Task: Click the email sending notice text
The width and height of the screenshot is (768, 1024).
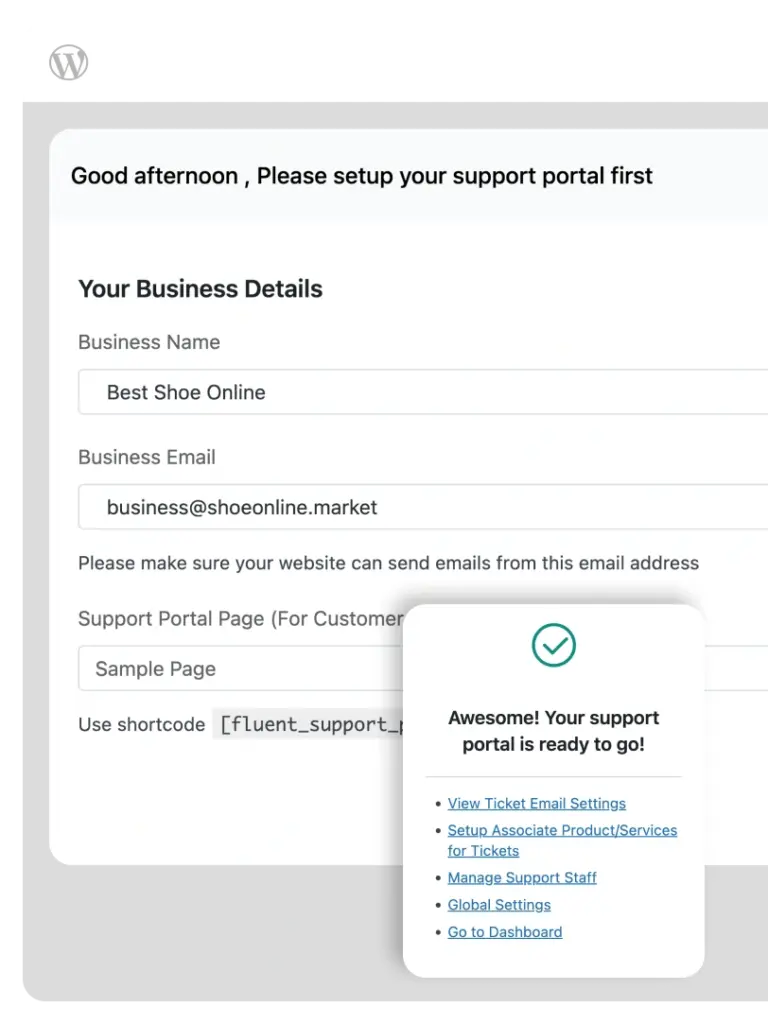Action: (388, 563)
